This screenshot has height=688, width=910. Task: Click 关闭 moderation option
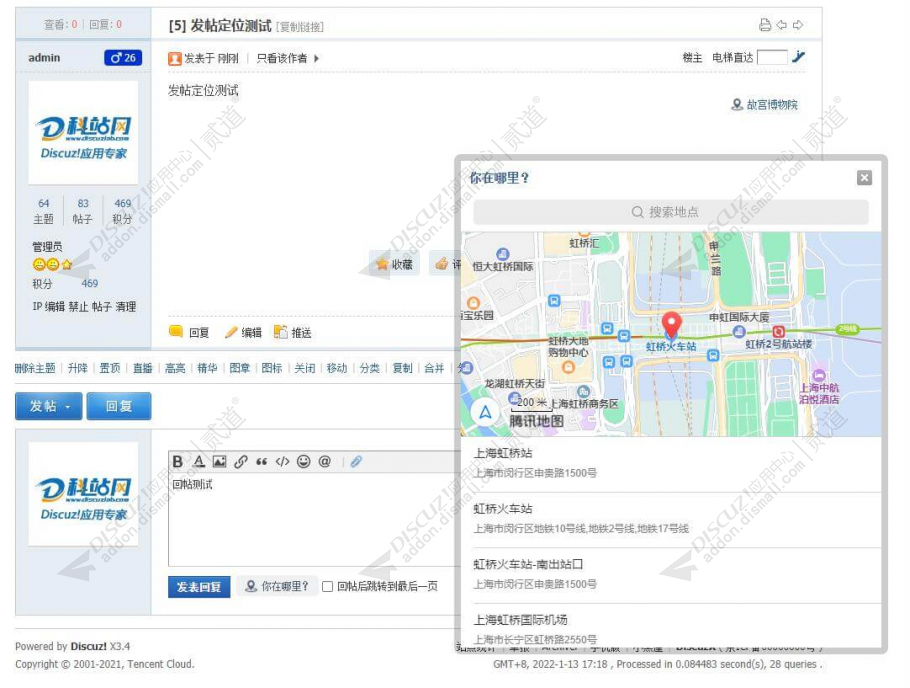(305, 368)
